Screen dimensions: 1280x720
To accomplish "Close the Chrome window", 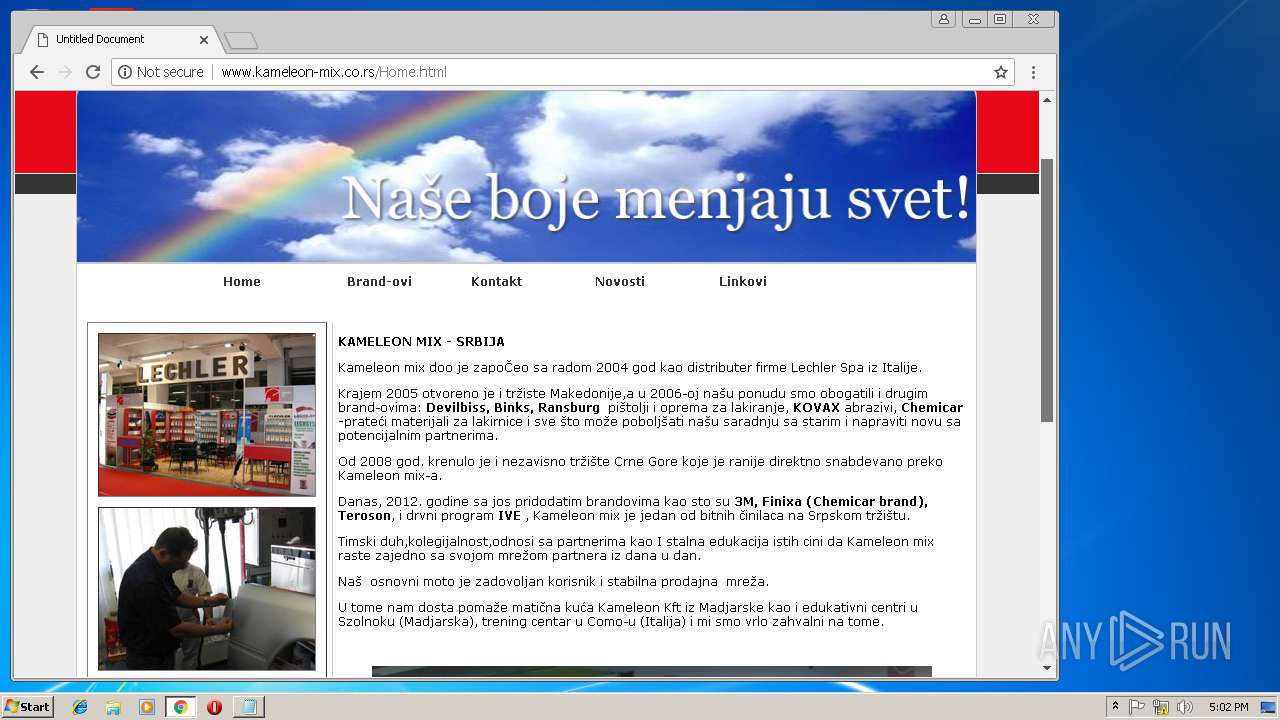I will pyautogui.click(x=1034, y=19).
